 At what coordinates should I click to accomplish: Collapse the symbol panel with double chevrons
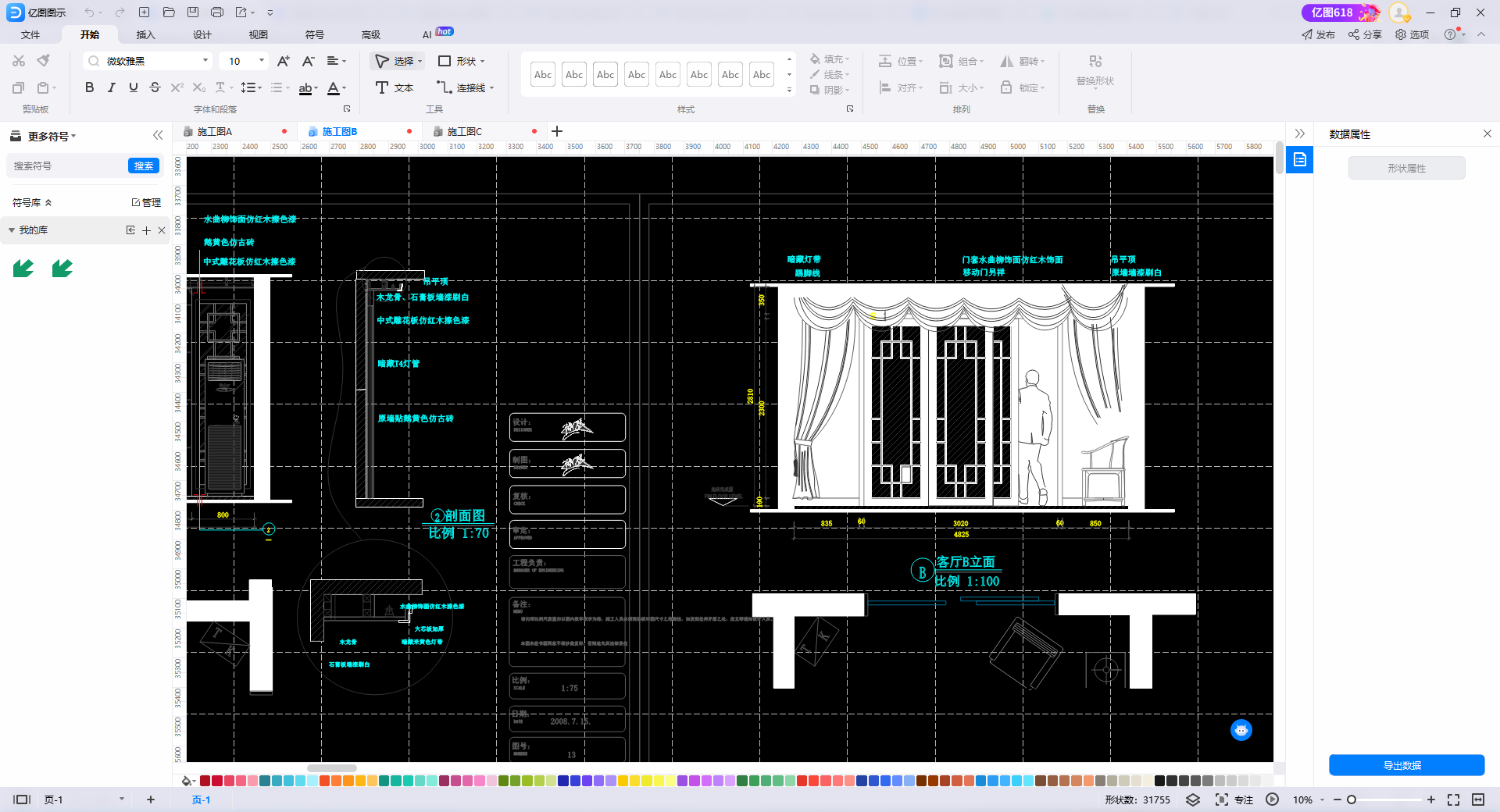158,135
